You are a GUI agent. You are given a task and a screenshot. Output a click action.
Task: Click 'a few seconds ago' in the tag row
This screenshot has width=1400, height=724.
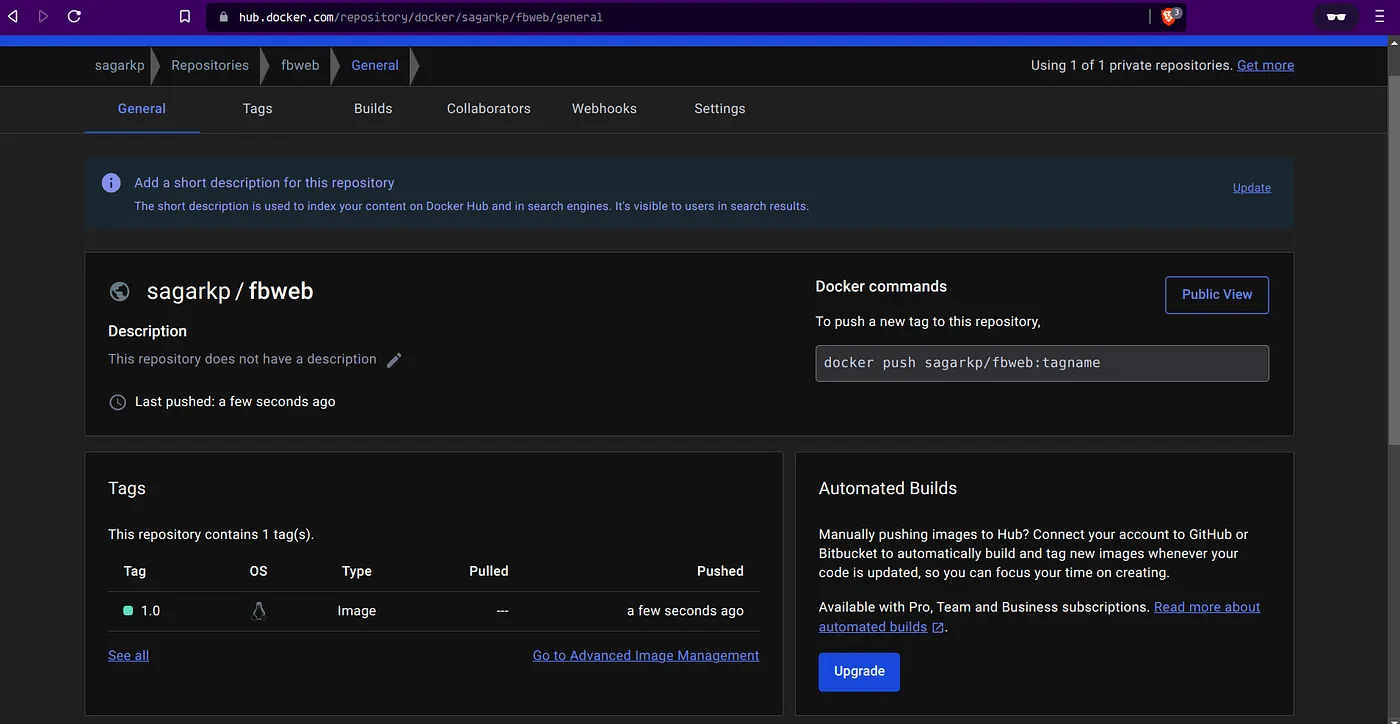[x=685, y=611]
